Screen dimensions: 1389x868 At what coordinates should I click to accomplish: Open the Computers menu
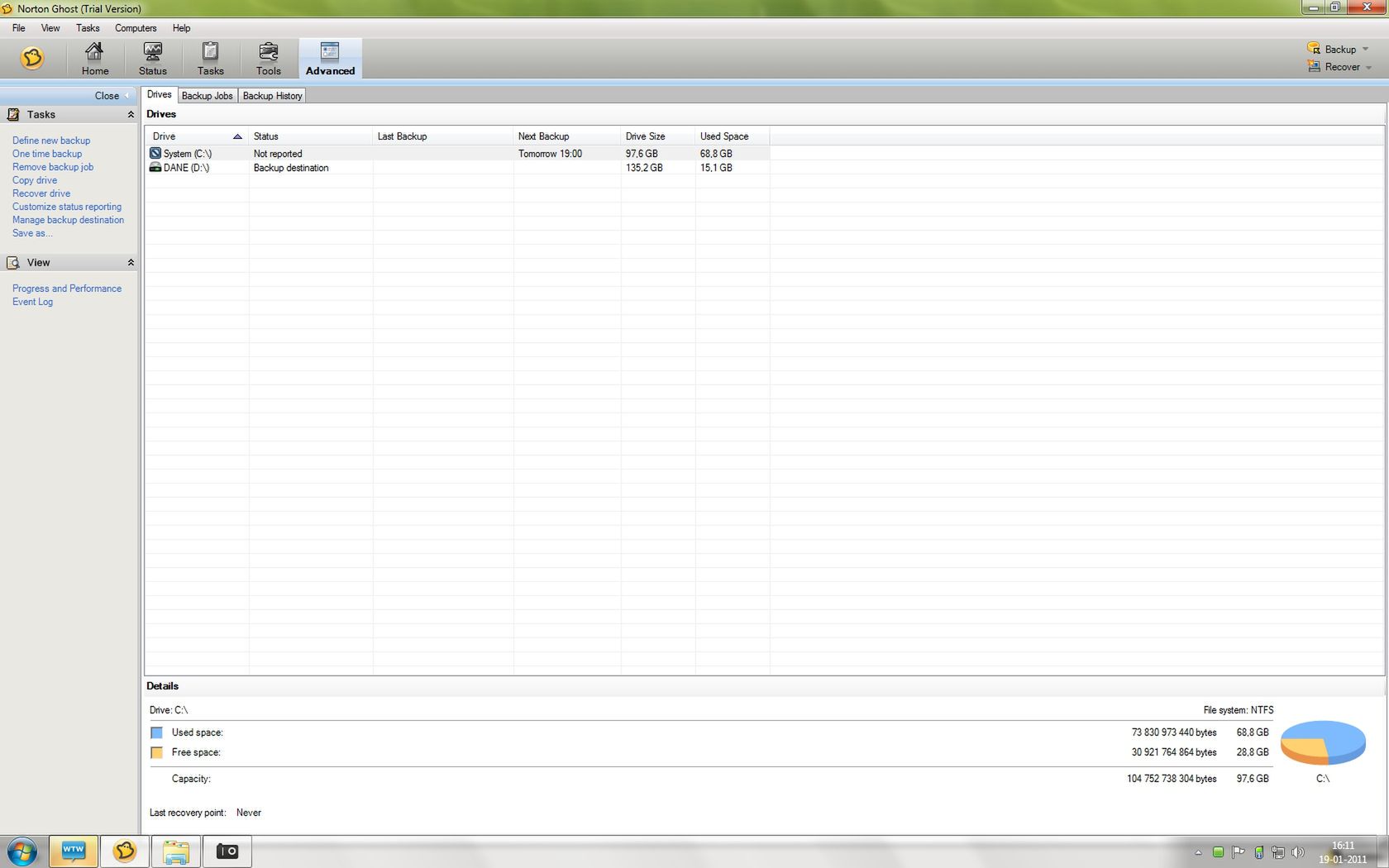click(136, 28)
